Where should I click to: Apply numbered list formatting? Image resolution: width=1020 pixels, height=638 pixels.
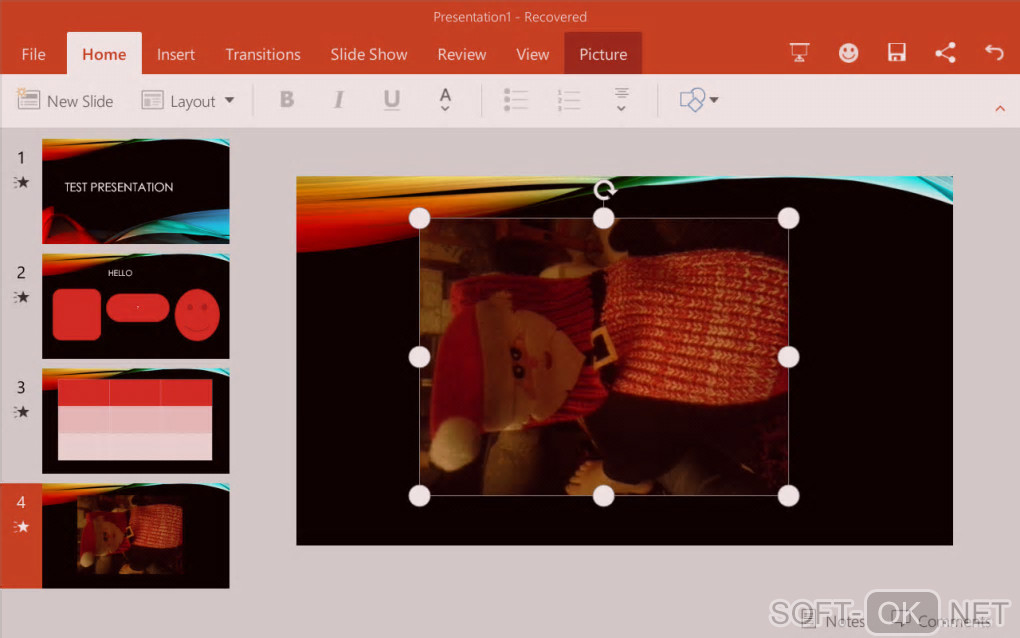click(569, 100)
